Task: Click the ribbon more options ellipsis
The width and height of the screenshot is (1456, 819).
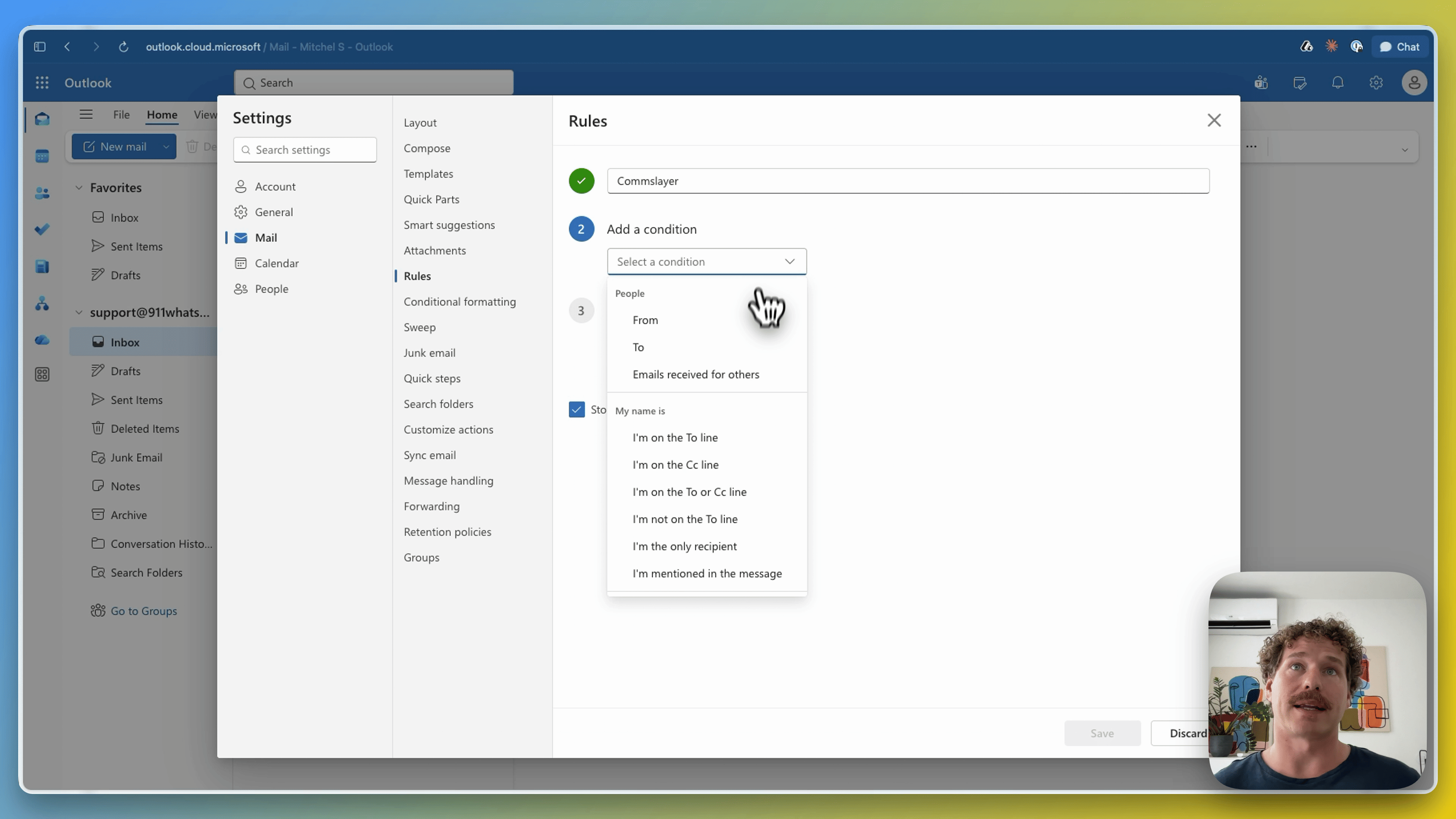Action: [x=1251, y=146]
